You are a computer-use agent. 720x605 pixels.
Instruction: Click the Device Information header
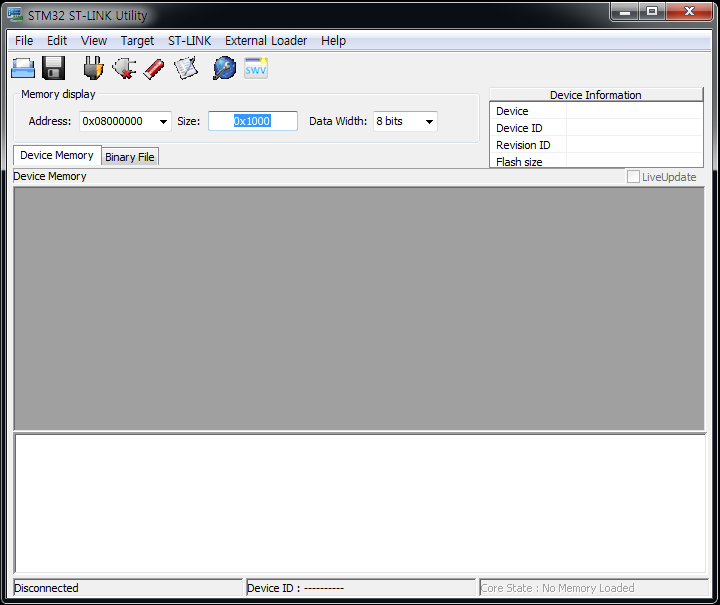click(596, 95)
